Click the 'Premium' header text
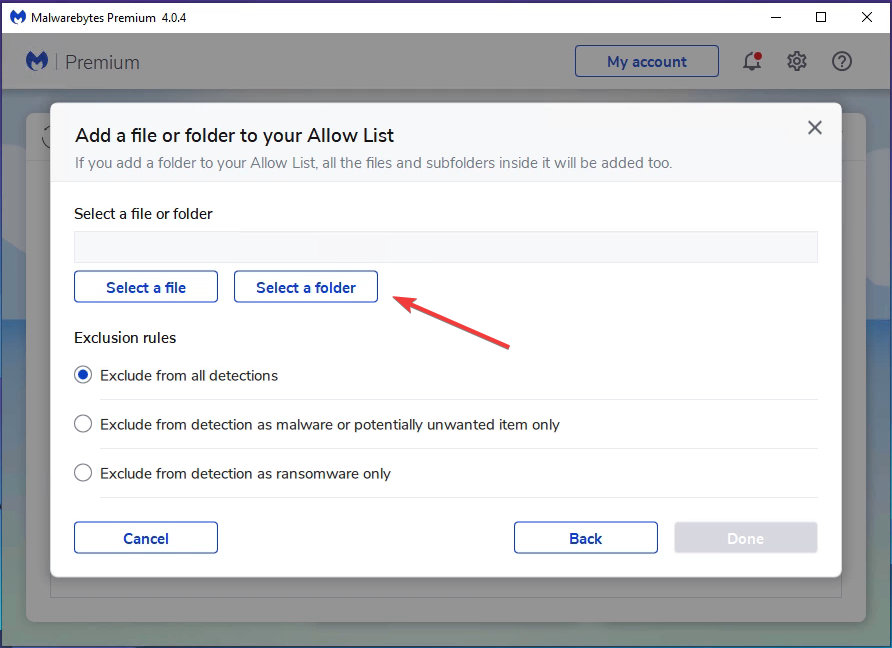Image resolution: width=892 pixels, height=648 pixels. 102,62
